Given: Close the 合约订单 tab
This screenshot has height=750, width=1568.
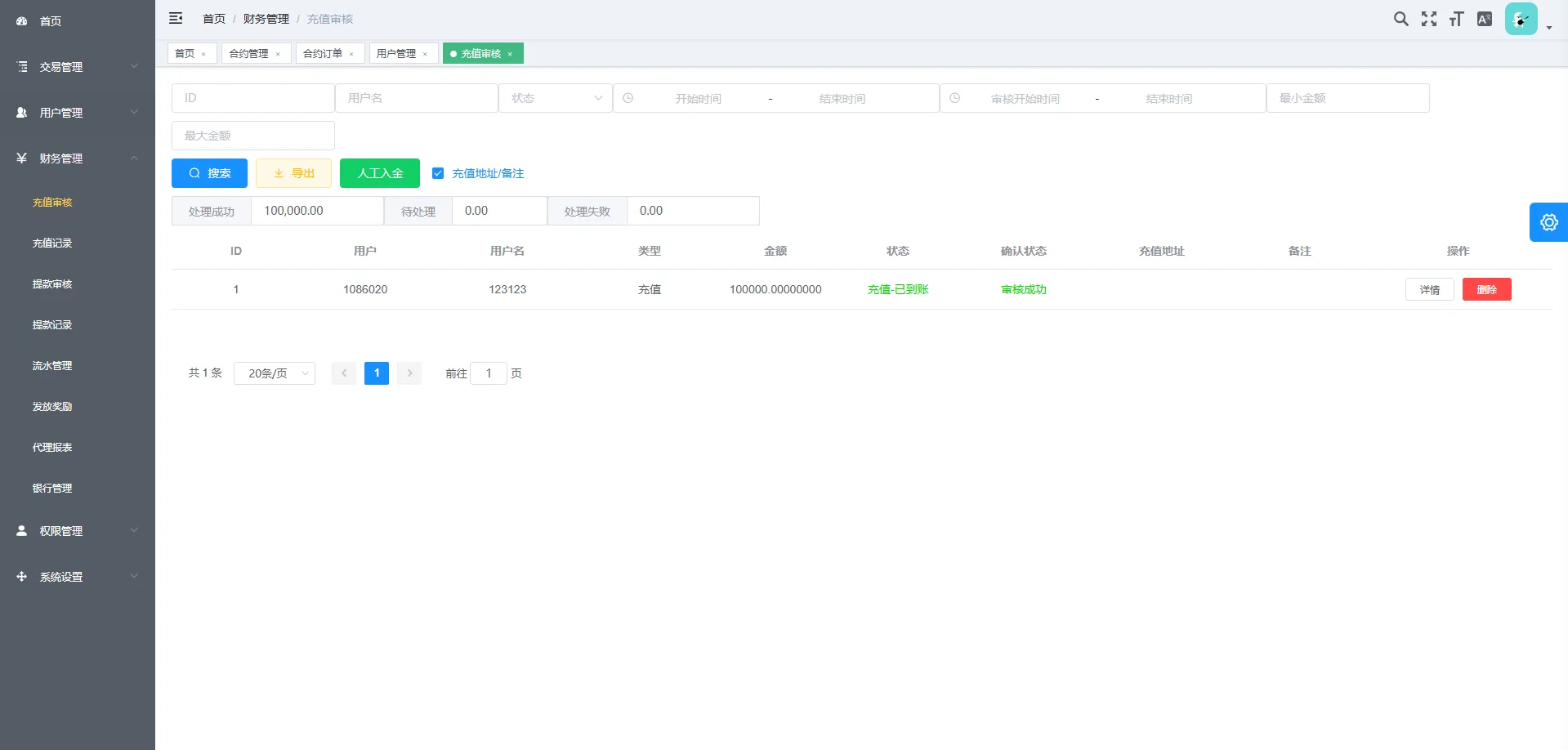Looking at the screenshot, I should coord(352,53).
